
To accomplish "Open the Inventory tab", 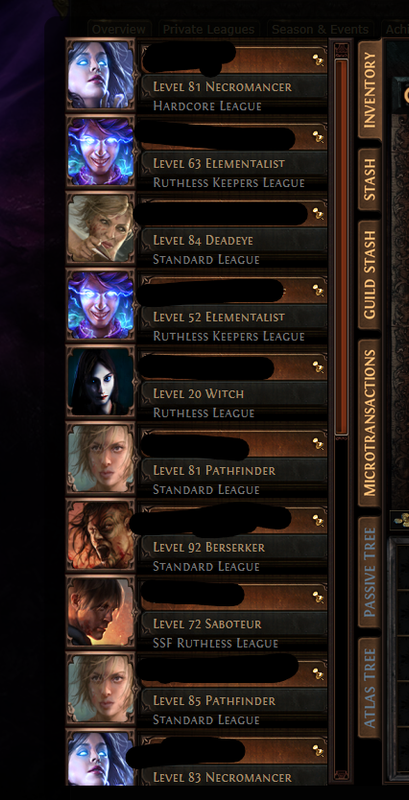I will 369,90.
